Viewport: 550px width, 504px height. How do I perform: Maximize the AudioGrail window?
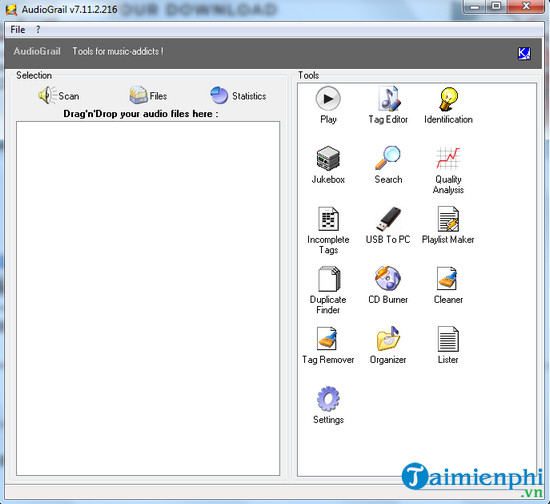tap(496, 7)
